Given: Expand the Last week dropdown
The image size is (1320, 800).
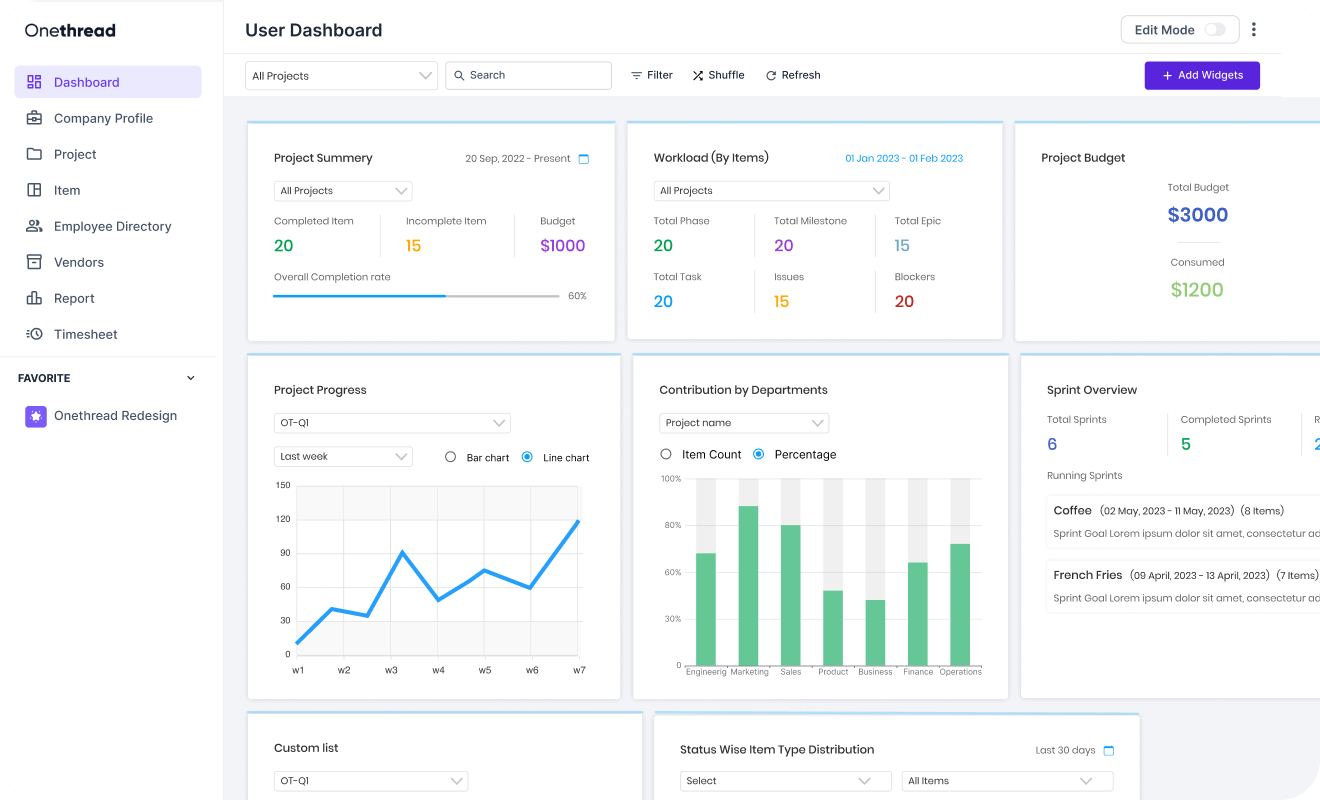Looking at the screenshot, I should 343,457.
